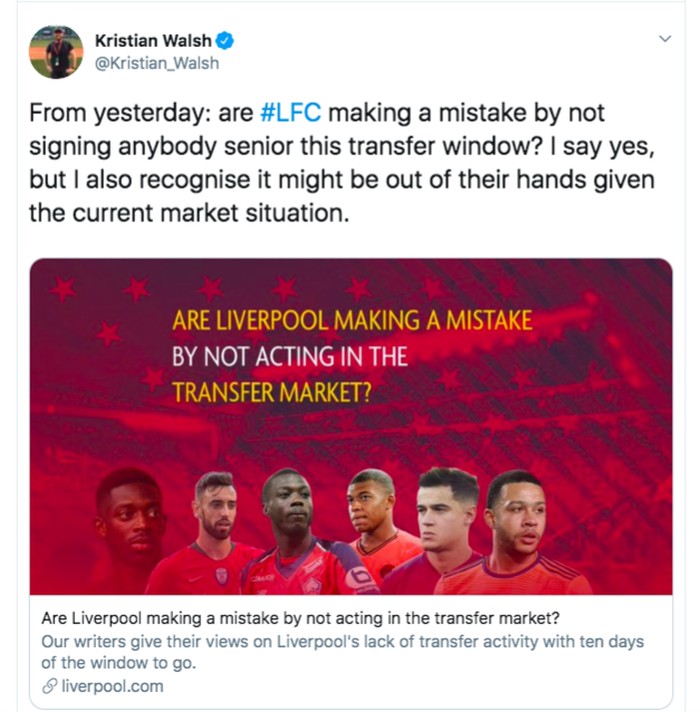Click the article description about writers' views
Screen dimensions: 700x712
[x=342, y=652]
